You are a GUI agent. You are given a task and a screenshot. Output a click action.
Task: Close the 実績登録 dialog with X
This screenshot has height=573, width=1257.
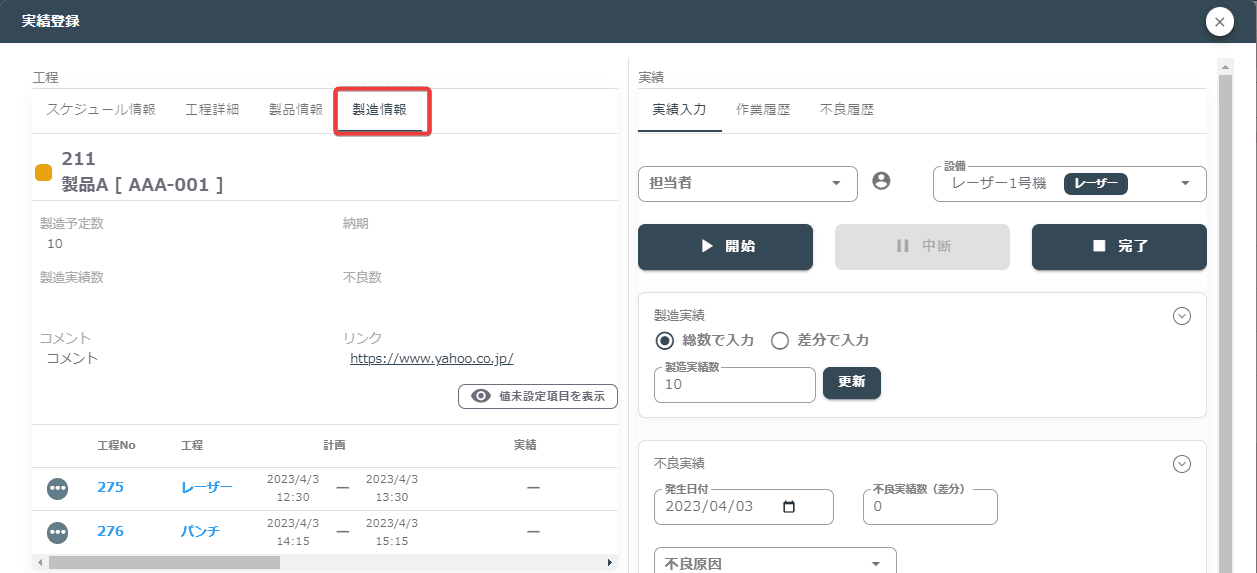[1219, 22]
